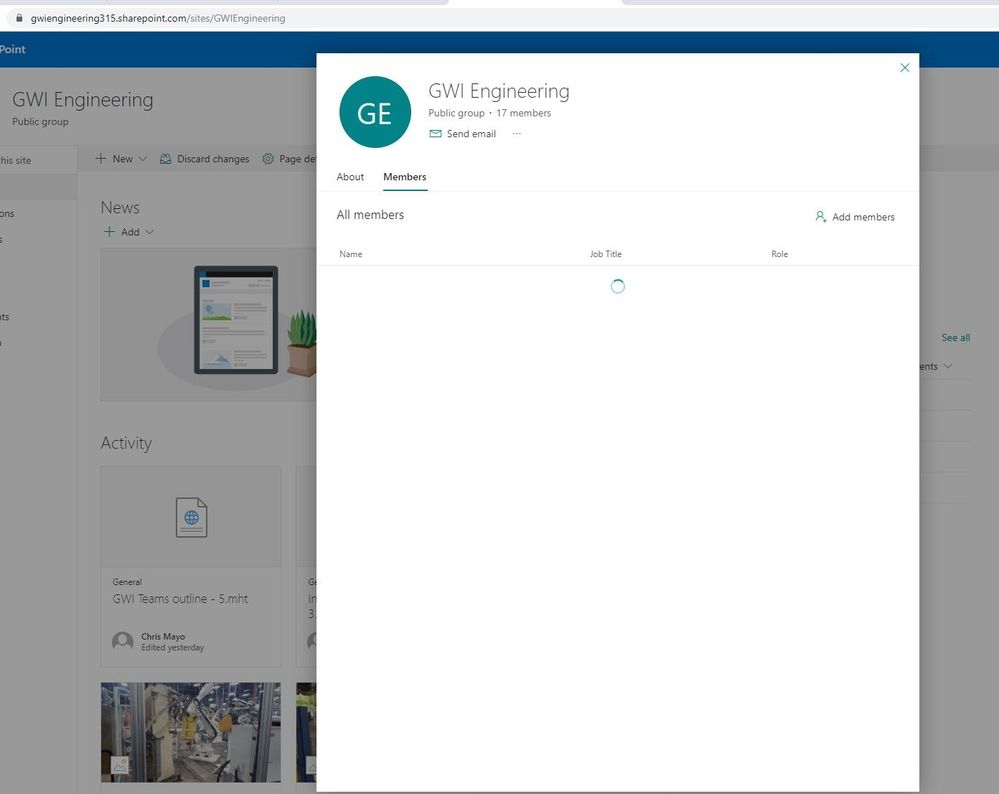
Task: Click the GWI Engineering panel title
Action: (x=499, y=91)
